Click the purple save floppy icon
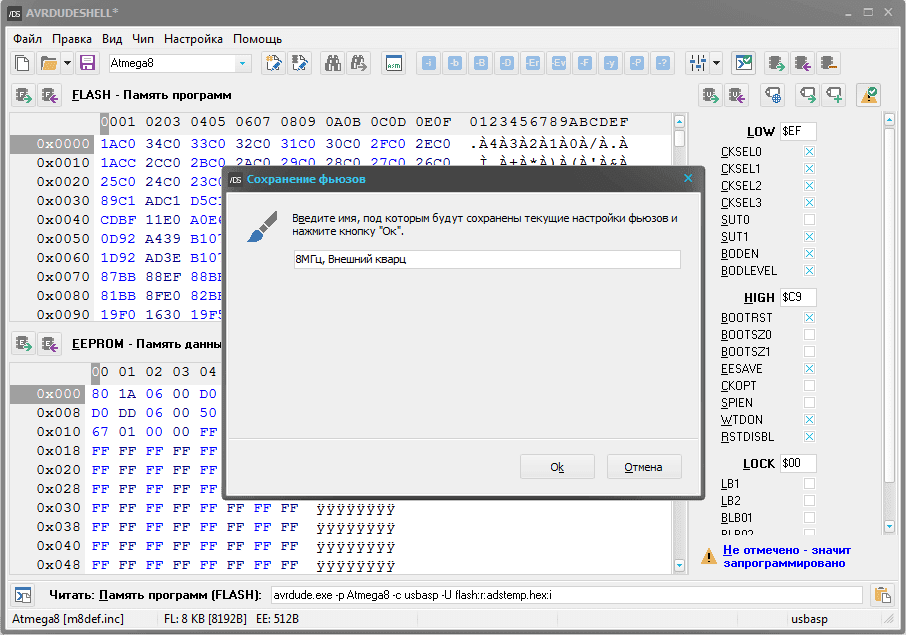906x635 pixels. pyautogui.click(x=87, y=63)
